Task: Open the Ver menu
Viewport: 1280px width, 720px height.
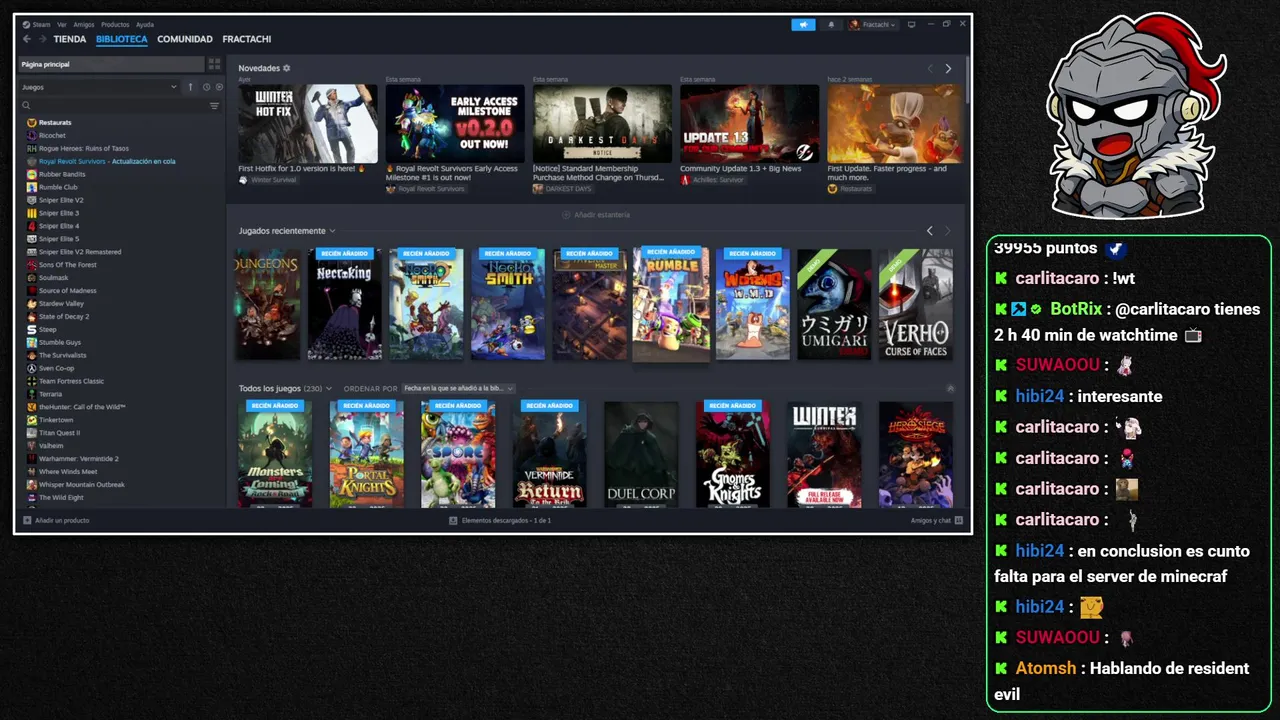Action: click(x=62, y=24)
